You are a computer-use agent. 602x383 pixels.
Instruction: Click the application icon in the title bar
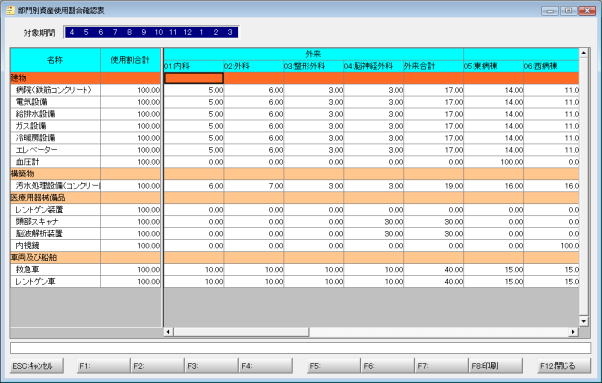(x=10, y=10)
